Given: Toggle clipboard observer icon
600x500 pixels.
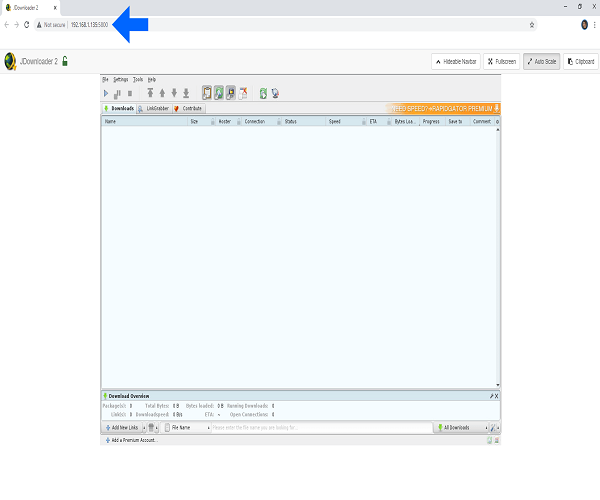Looking at the screenshot, I should point(207,93).
